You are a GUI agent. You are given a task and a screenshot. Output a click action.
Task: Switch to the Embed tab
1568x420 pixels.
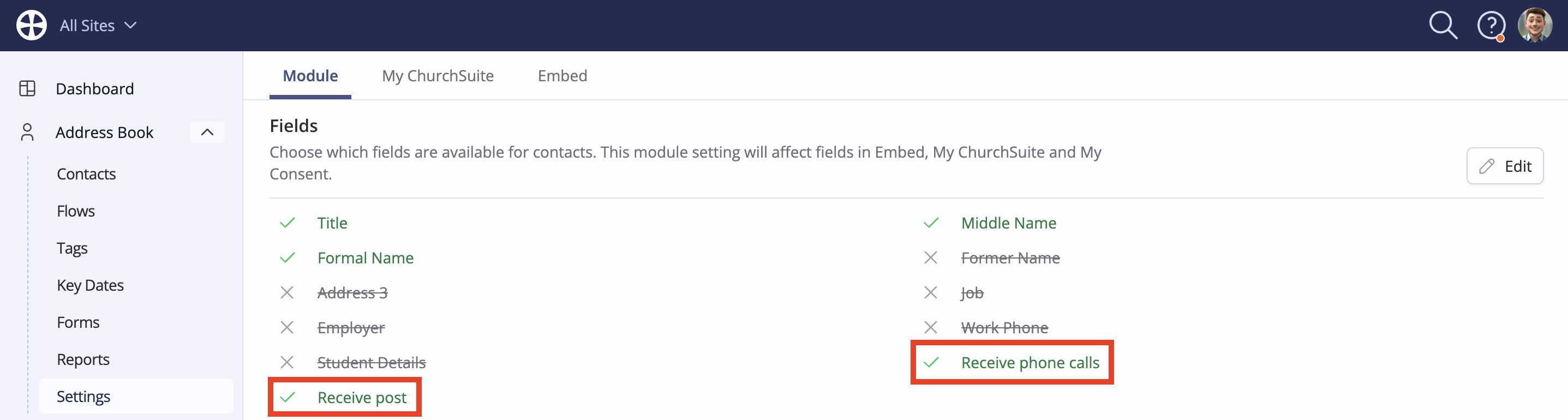click(562, 75)
